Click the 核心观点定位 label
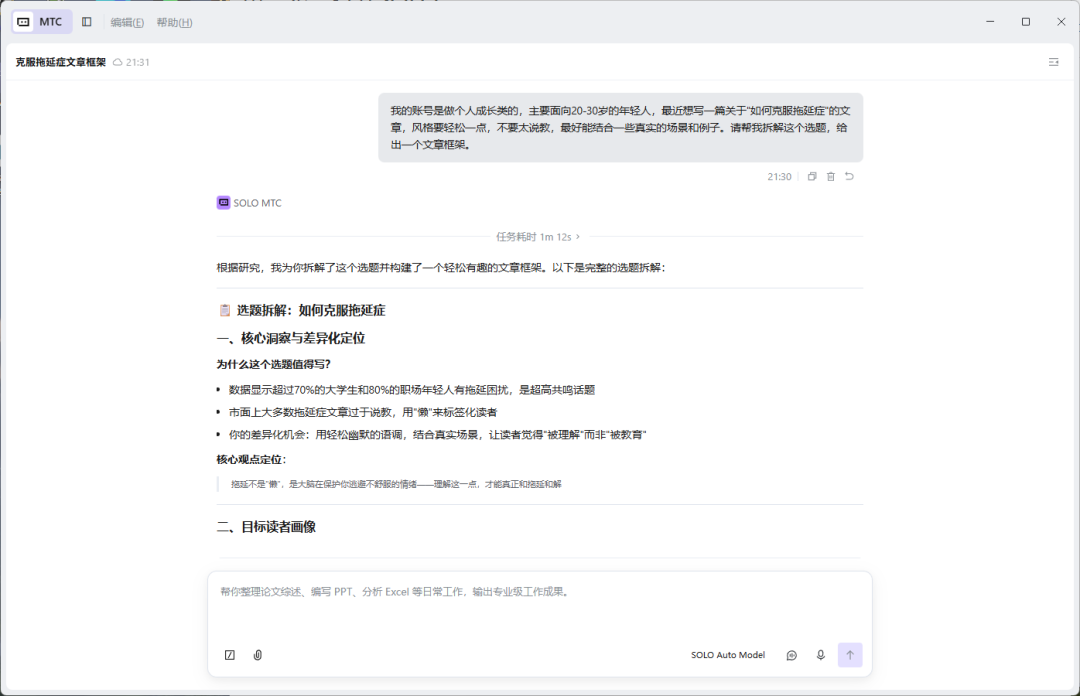 pos(251,460)
